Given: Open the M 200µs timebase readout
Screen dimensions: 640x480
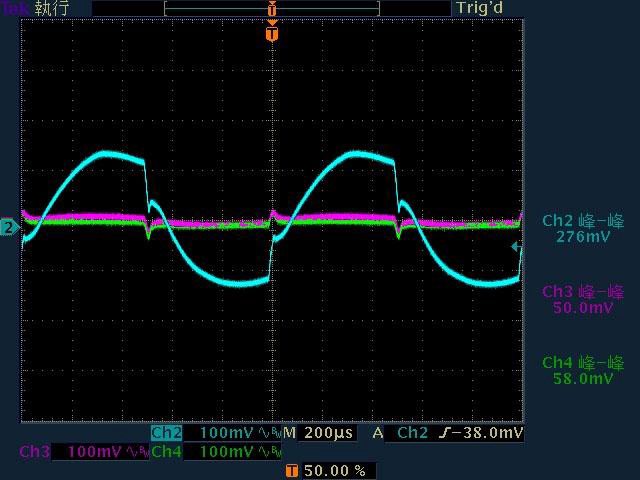Looking at the screenshot, I should (320, 434).
